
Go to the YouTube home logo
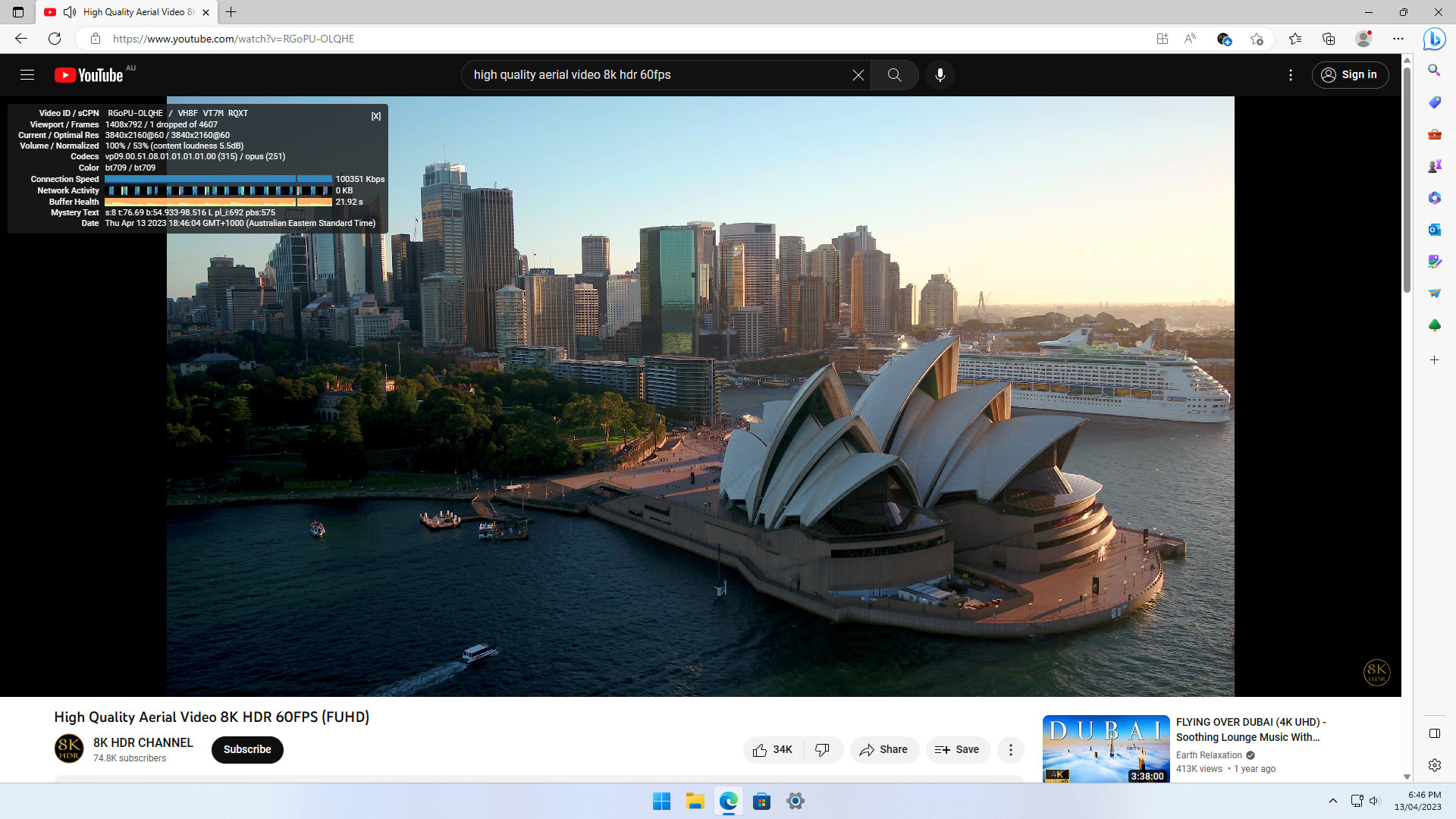pos(89,75)
